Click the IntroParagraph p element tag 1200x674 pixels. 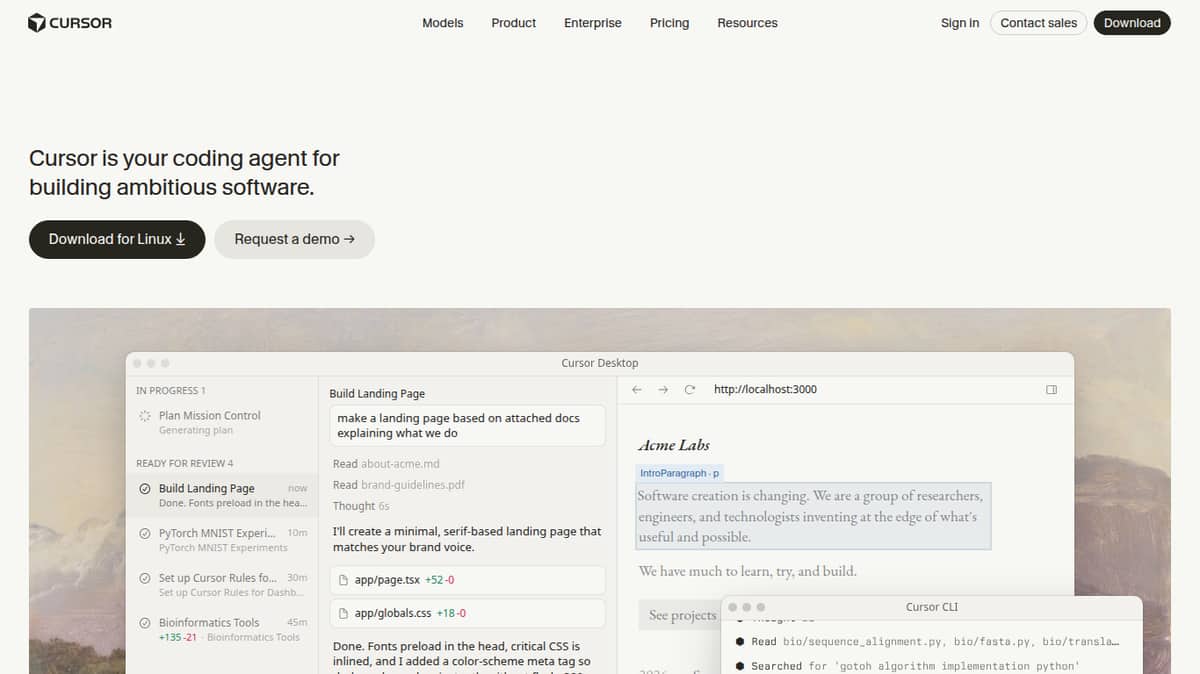click(x=680, y=472)
